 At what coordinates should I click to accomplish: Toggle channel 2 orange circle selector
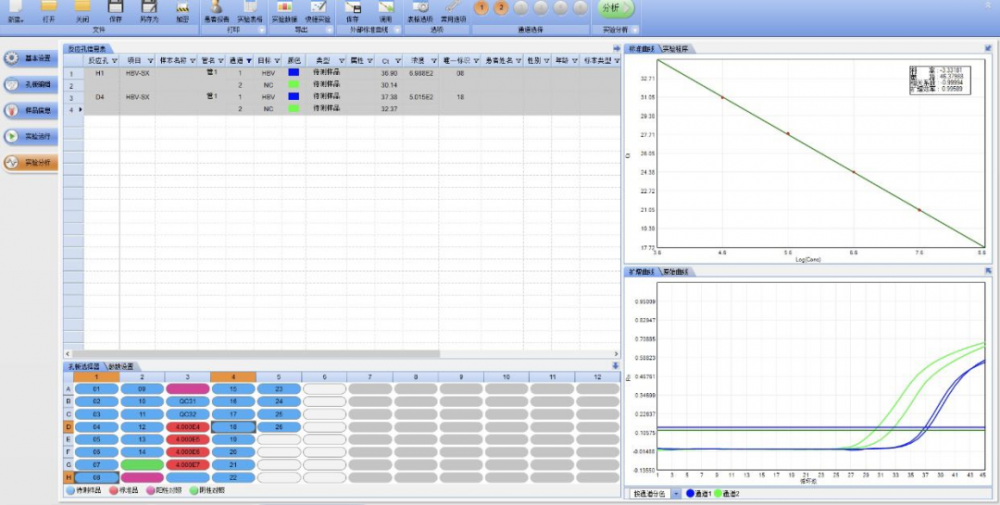501,8
